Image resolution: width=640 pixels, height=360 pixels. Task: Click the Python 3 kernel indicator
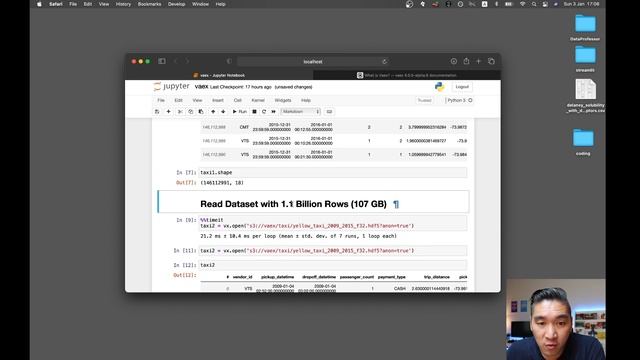point(459,100)
